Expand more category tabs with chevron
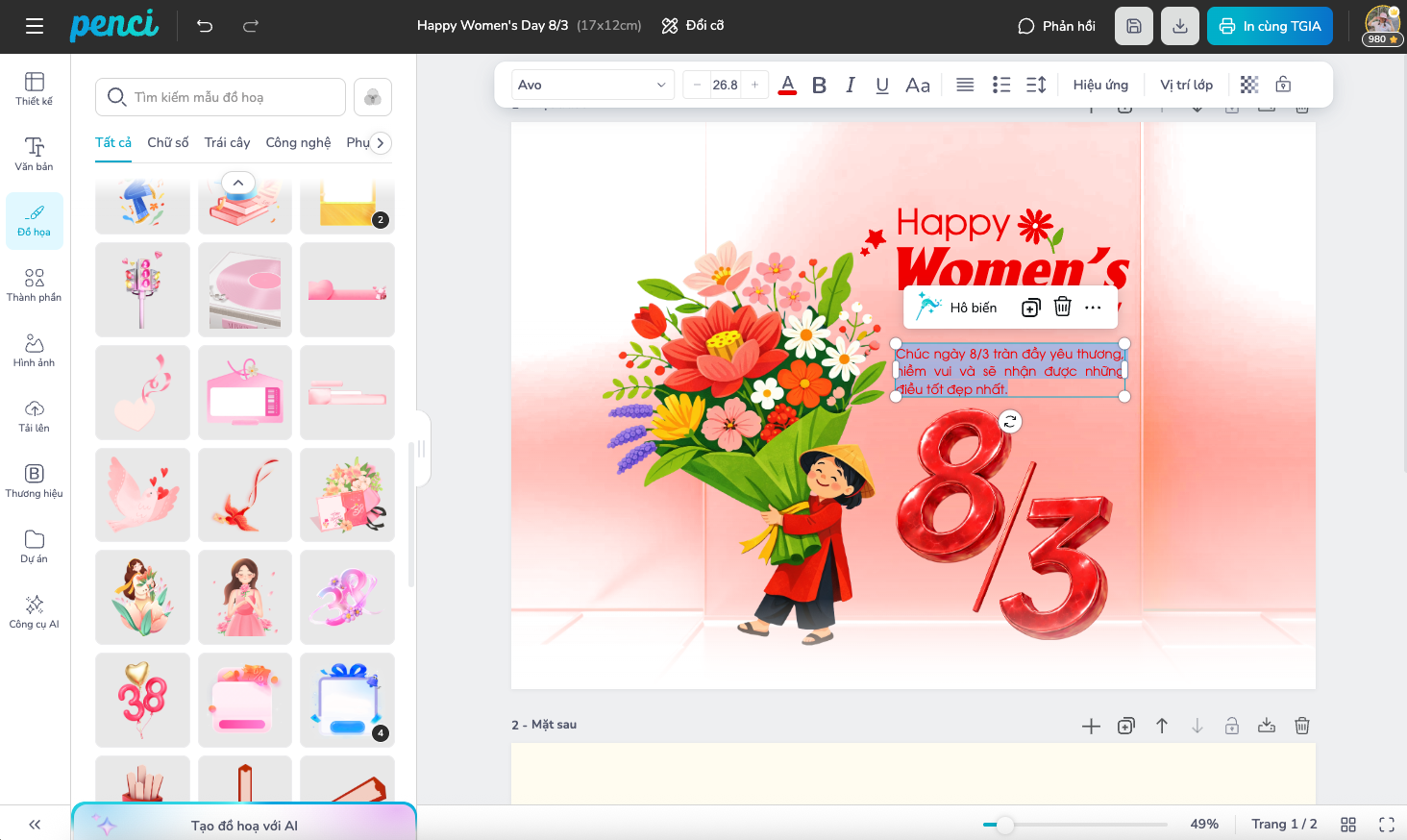Screen dimensions: 1407x840 [381, 142]
